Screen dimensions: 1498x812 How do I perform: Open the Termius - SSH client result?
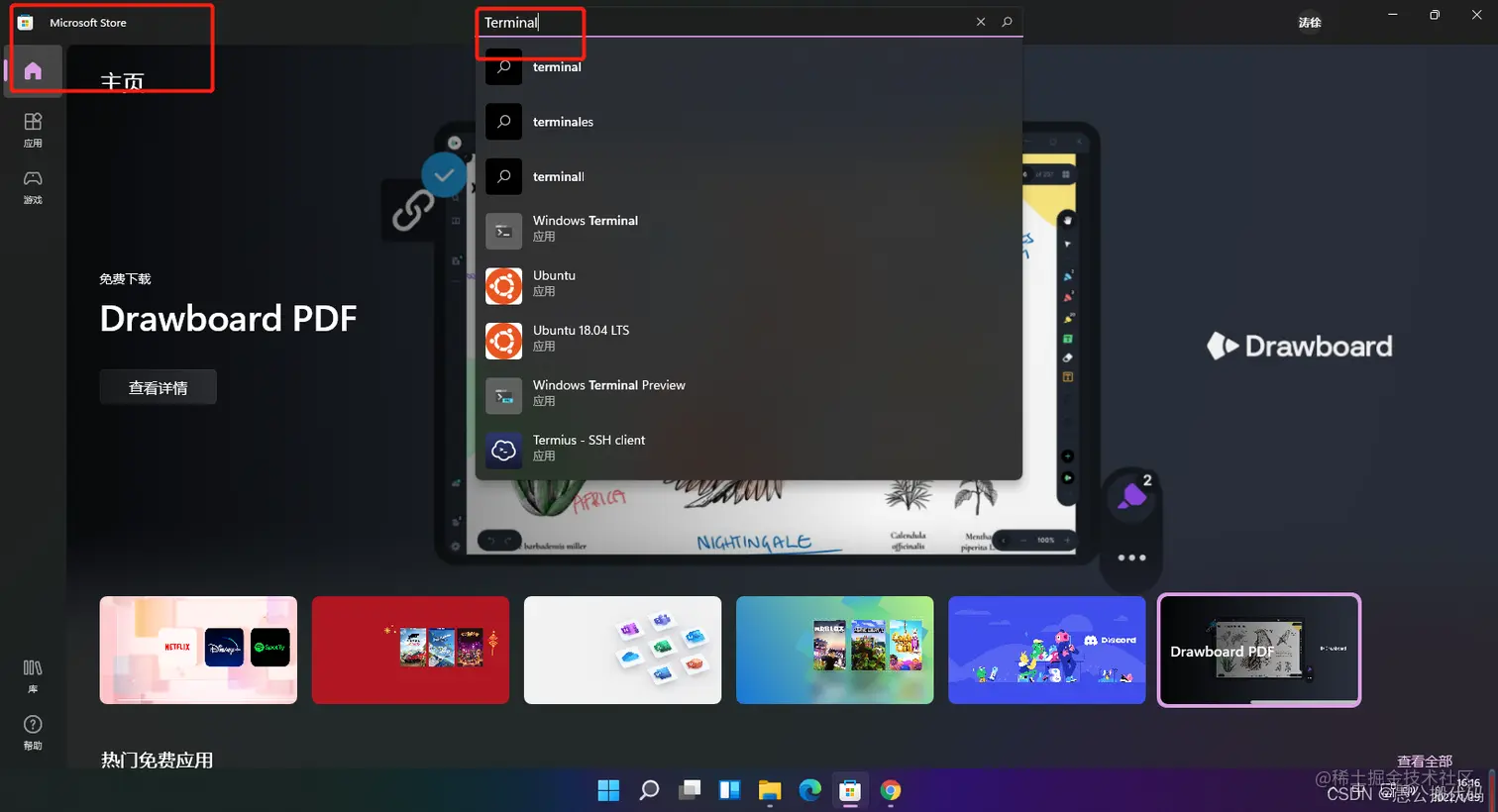click(x=749, y=451)
